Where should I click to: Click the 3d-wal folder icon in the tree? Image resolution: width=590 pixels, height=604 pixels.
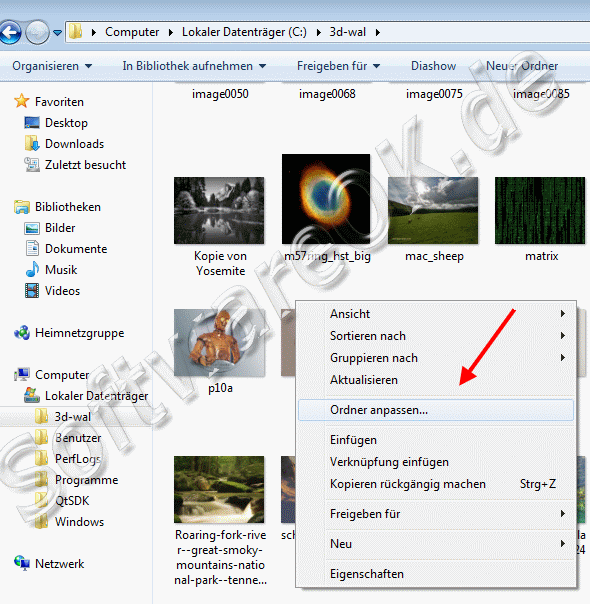point(41,416)
